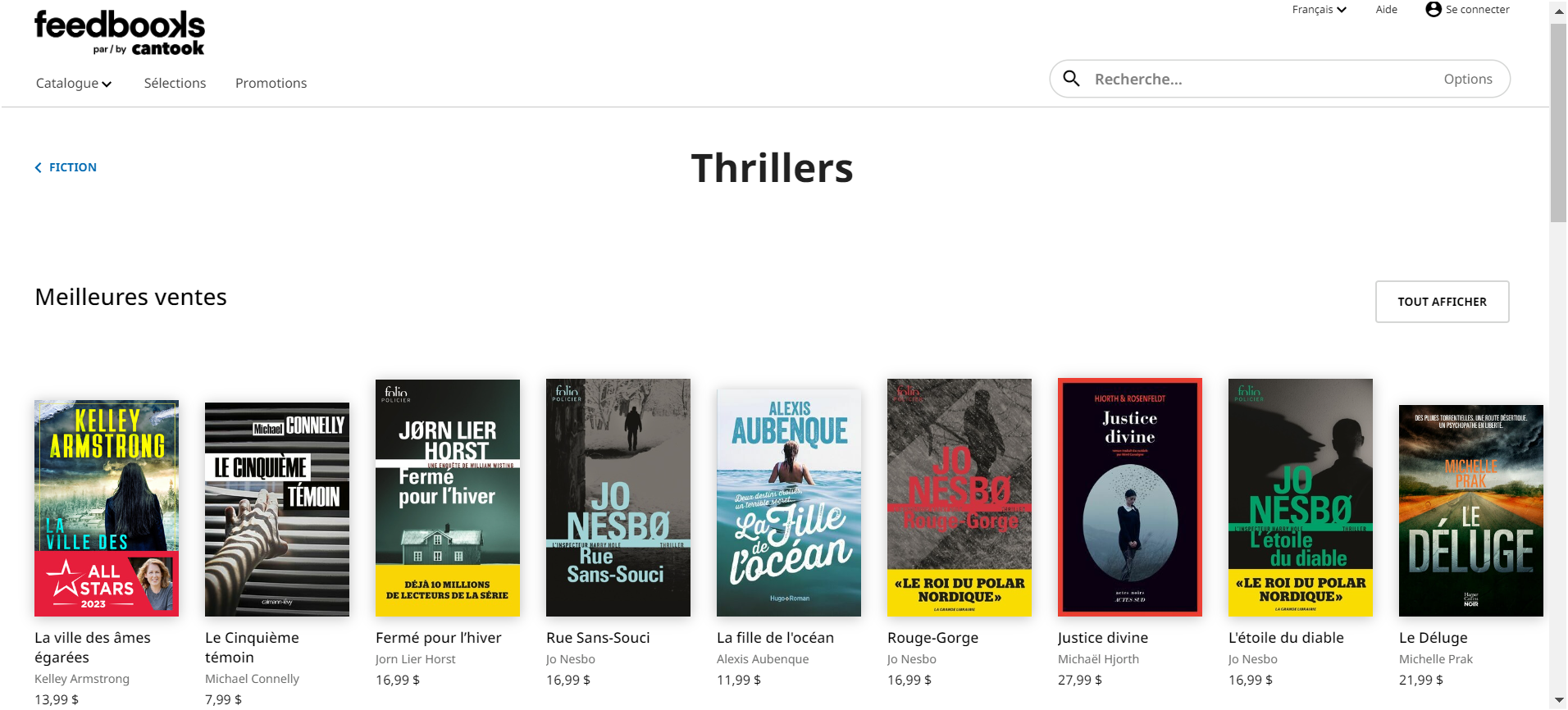This screenshot has width=1568, height=710.
Task: Click the scrollbar down arrow
Action: (x=1558, y=701)
